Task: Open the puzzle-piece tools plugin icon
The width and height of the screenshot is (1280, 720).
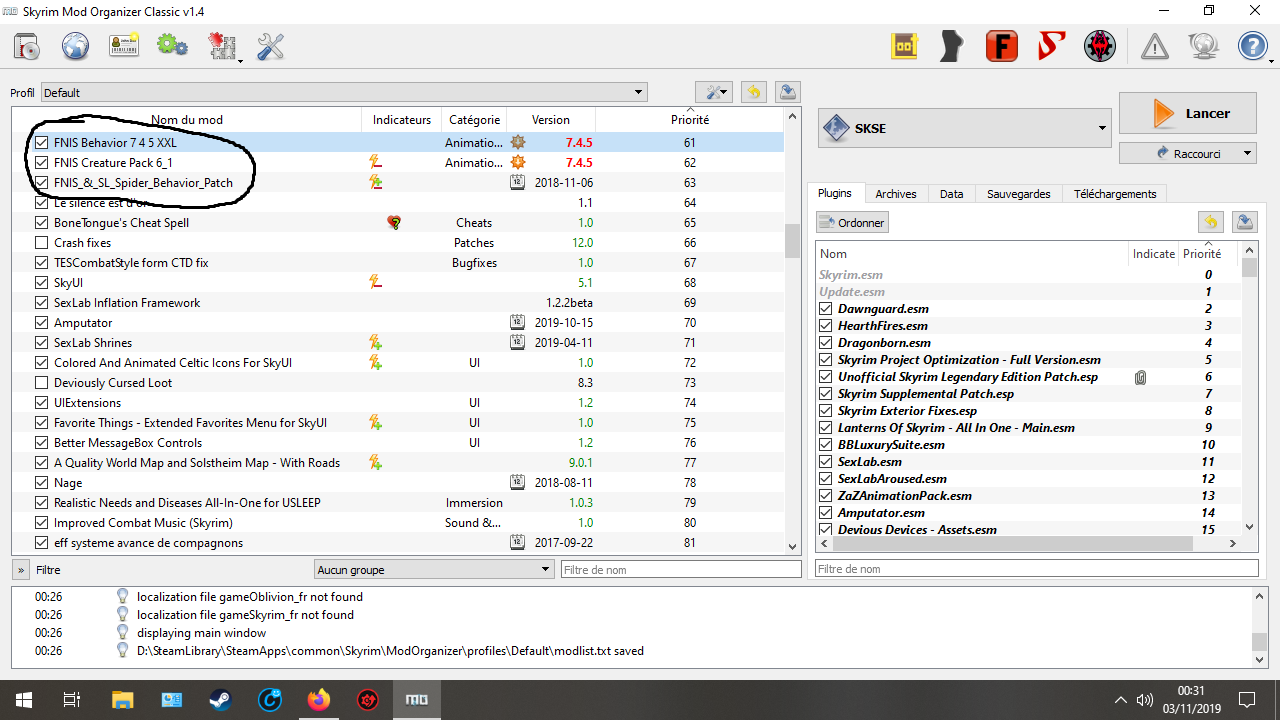Action: point(222,46)
